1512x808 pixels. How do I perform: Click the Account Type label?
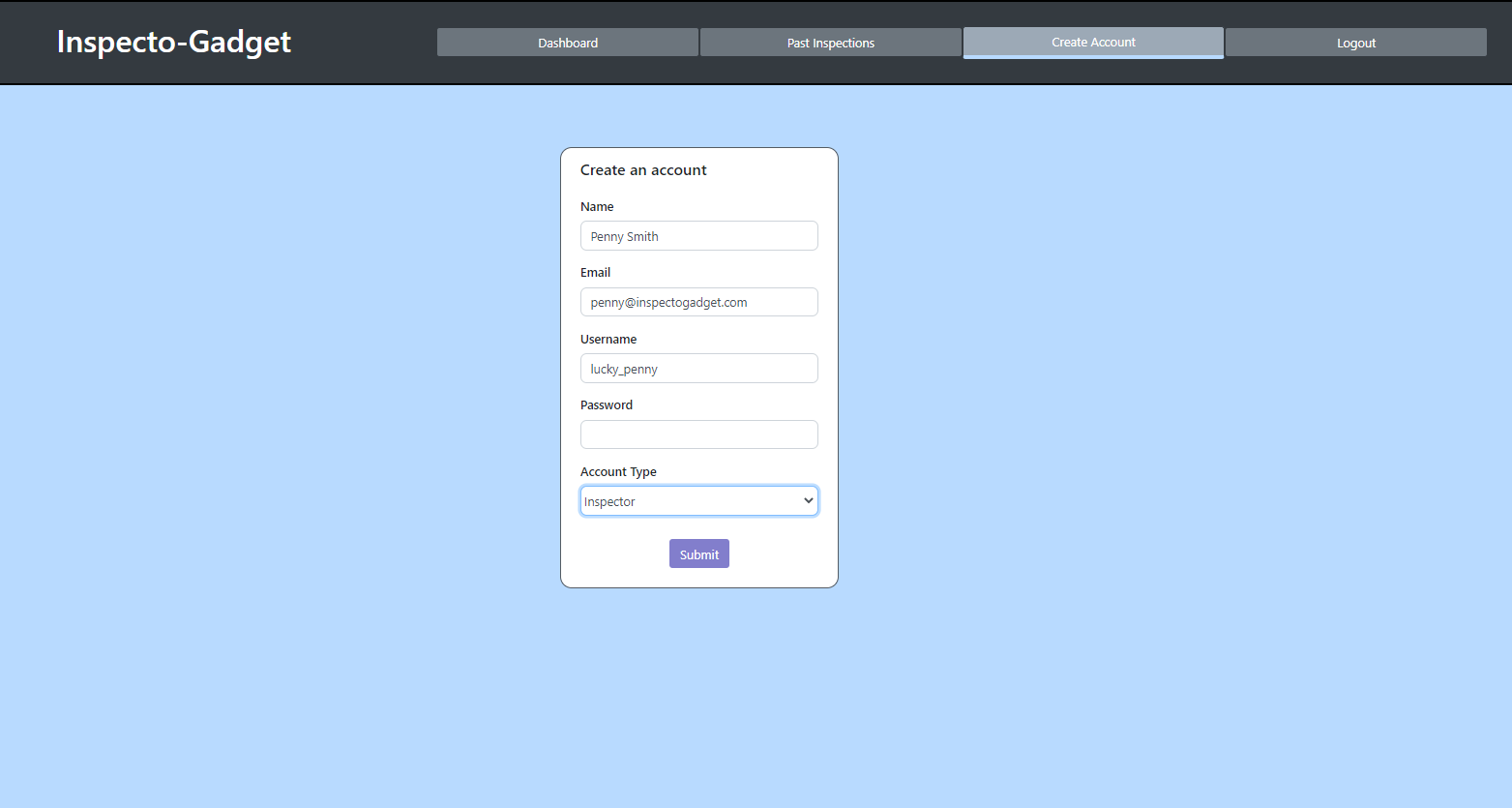(618, 471)
